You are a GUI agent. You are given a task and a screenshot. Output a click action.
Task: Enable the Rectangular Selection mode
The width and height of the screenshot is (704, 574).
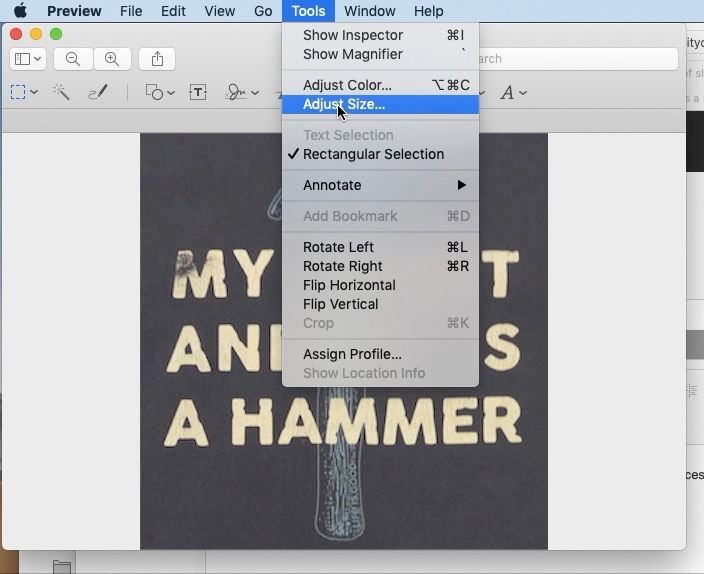coord(373,154)
